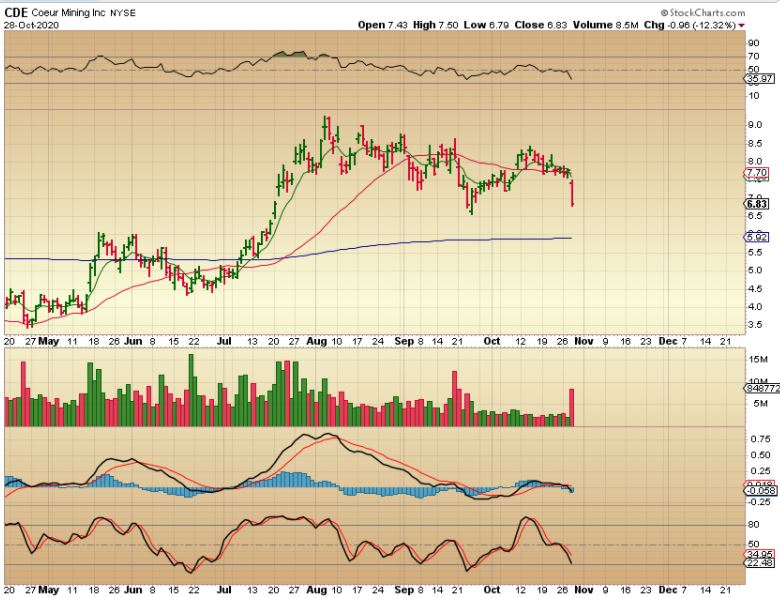Click the 22.48 stochastic value tag
The width and height of the screenshot is (780, 598).
point(760,563)
